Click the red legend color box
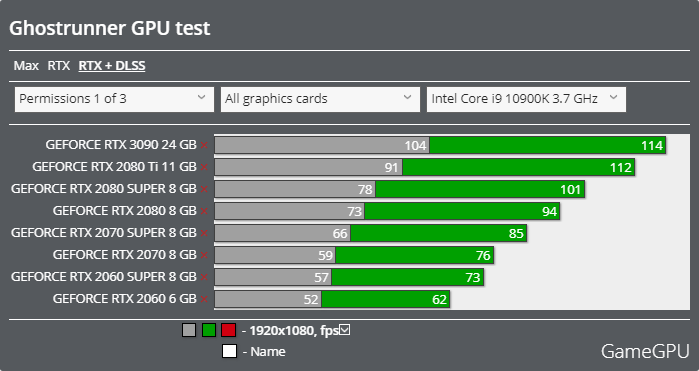 (229, 330)
